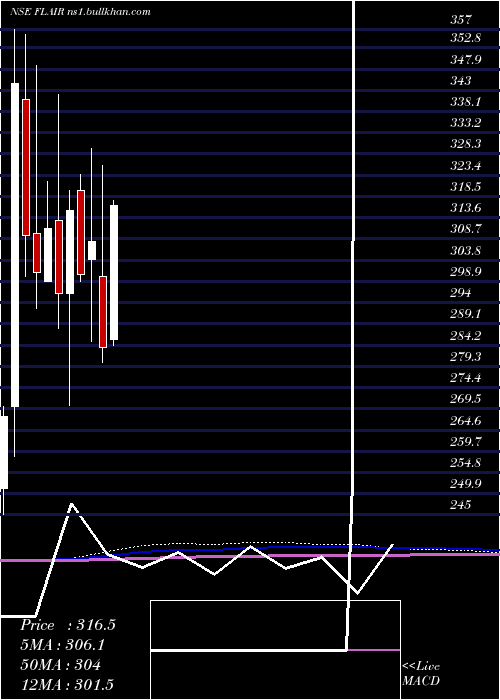Screen dimensions: 500x700
Task: Click the 289.1 price axis label
Action: pos(465,314)
